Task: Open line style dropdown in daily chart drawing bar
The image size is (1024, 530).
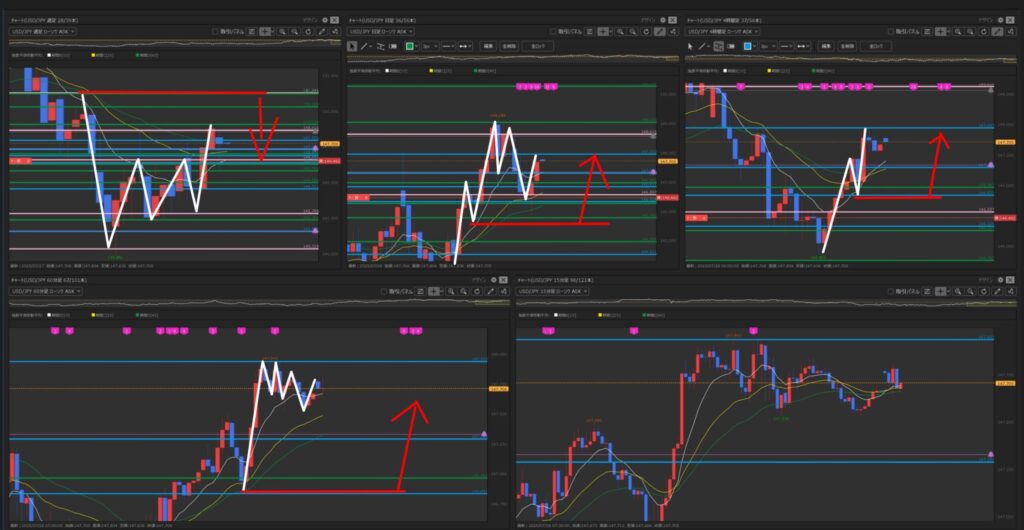Action: pos(450,46)
